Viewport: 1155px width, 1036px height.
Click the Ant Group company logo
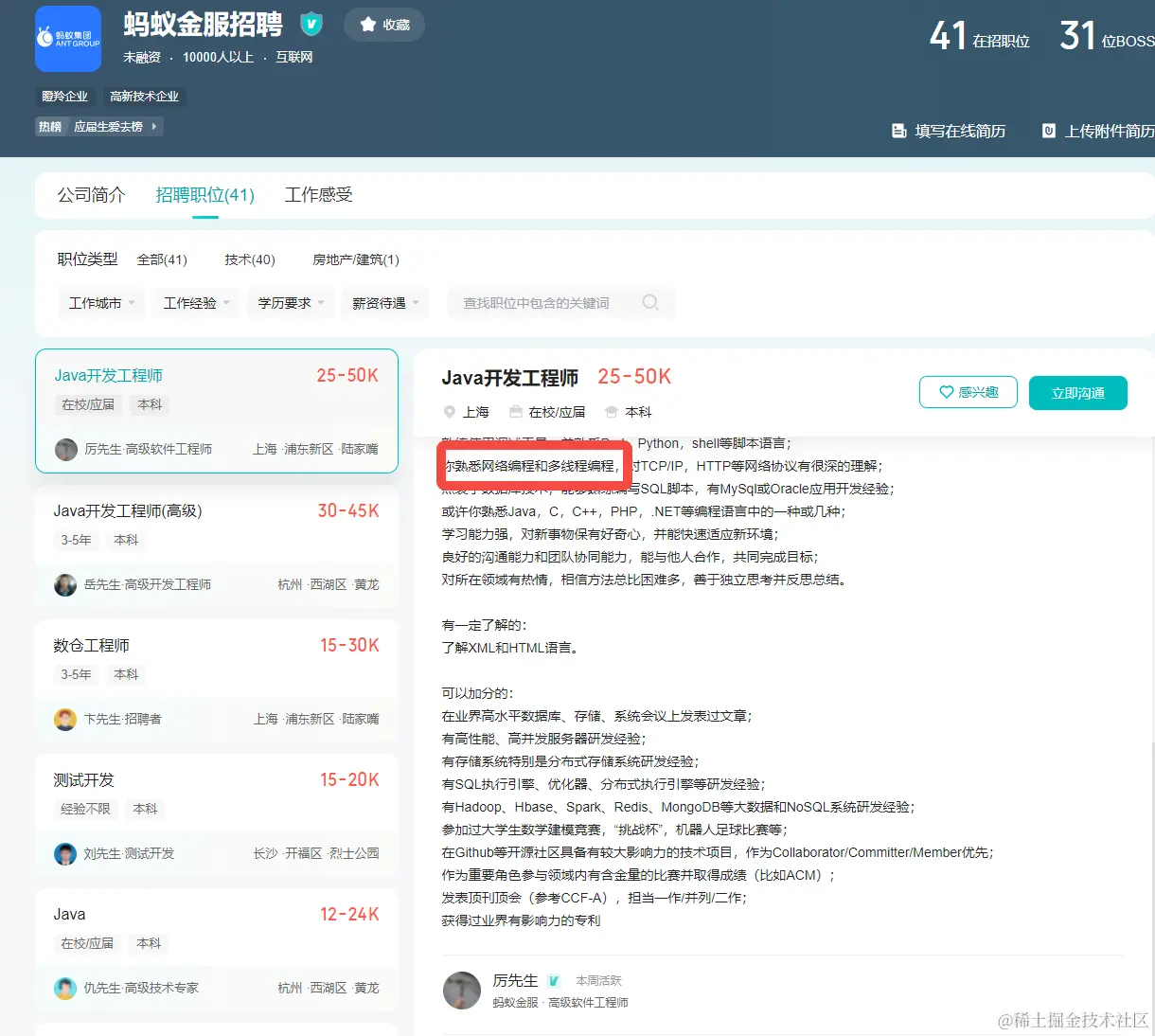coord(67,38)
